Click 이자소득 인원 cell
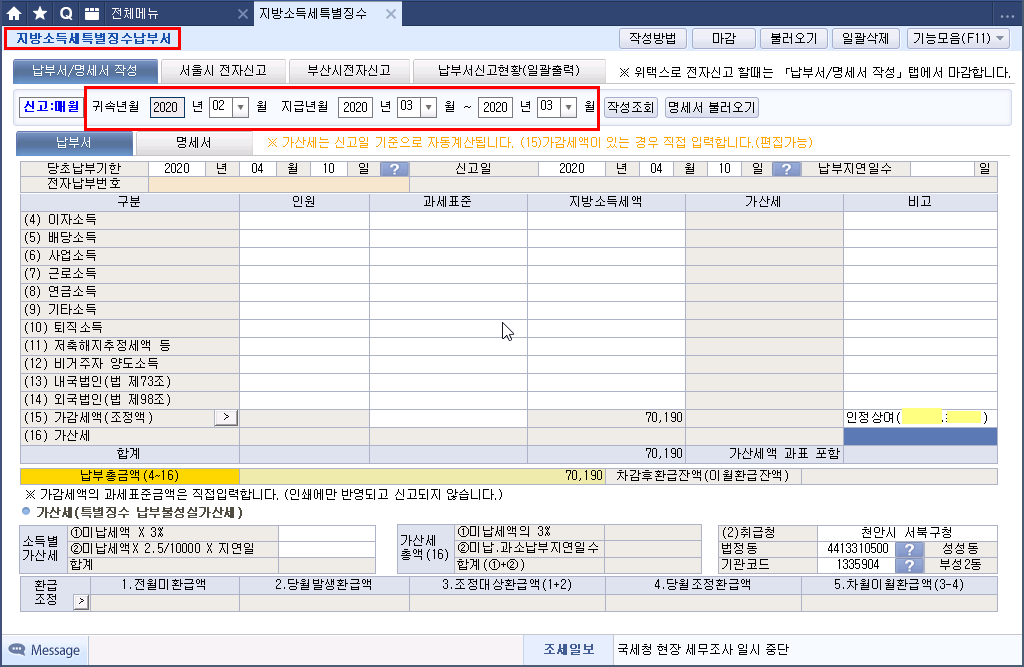This screenshot has width=1024, height=667. [304, 220]
